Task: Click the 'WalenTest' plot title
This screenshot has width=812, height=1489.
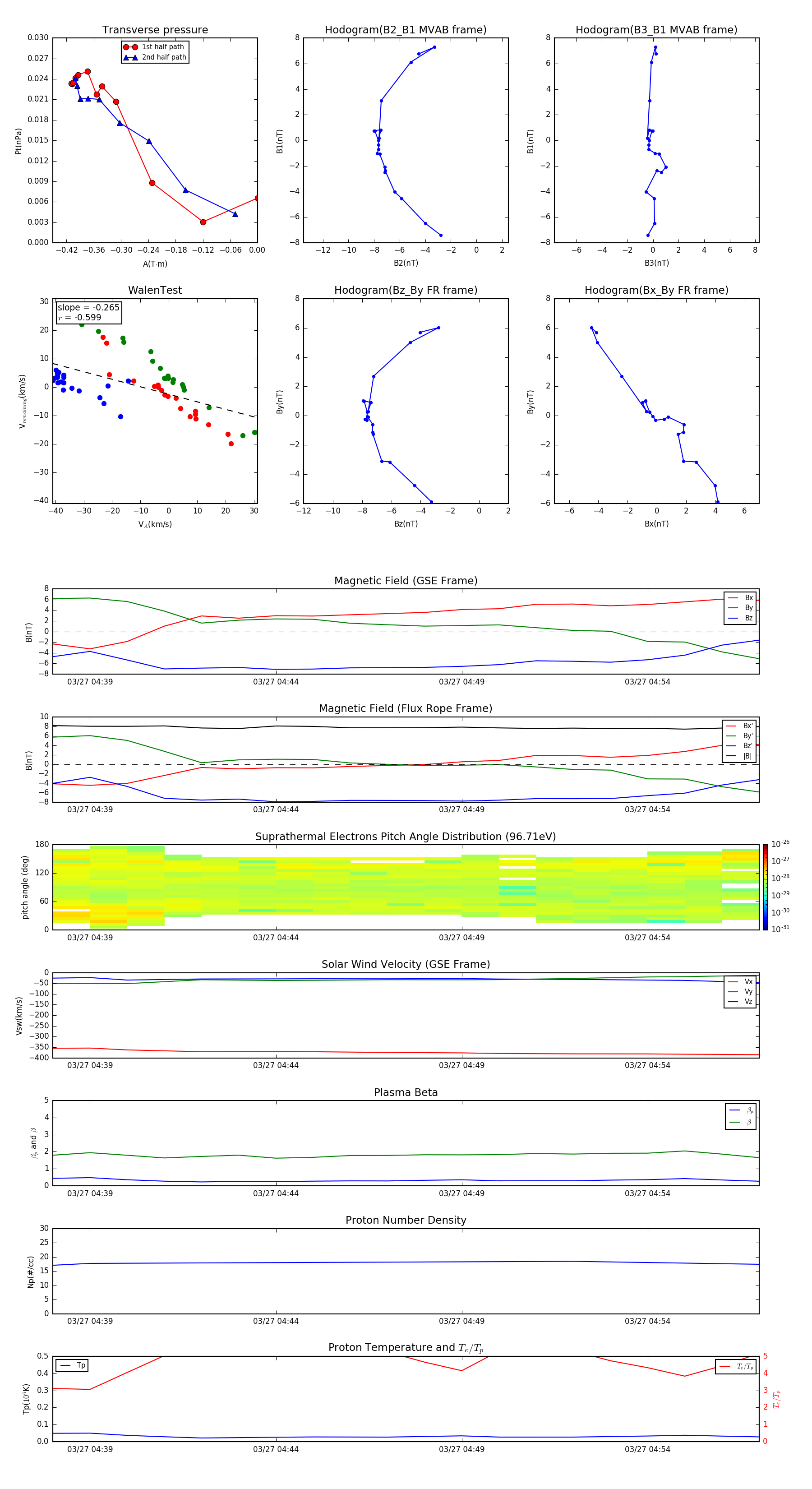Action: pyautogui.click(x=155, y=290)
